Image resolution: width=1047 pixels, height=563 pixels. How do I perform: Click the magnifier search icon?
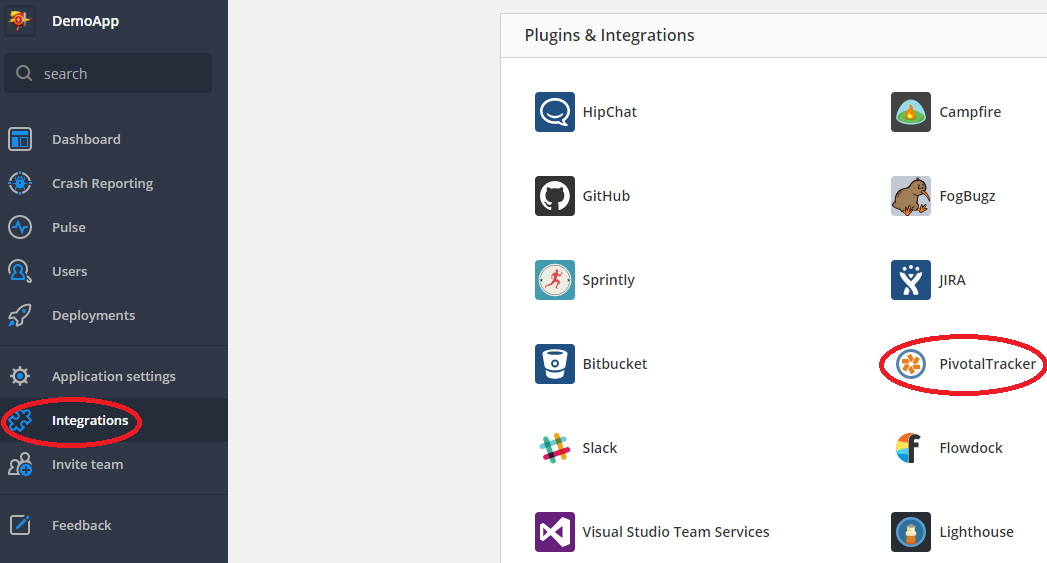[x=24, y=73]
